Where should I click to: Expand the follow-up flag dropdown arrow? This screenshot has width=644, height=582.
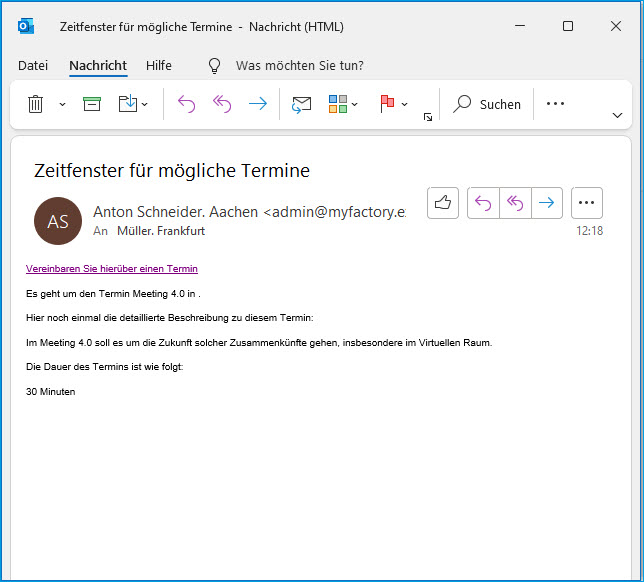tap(404, 104)
